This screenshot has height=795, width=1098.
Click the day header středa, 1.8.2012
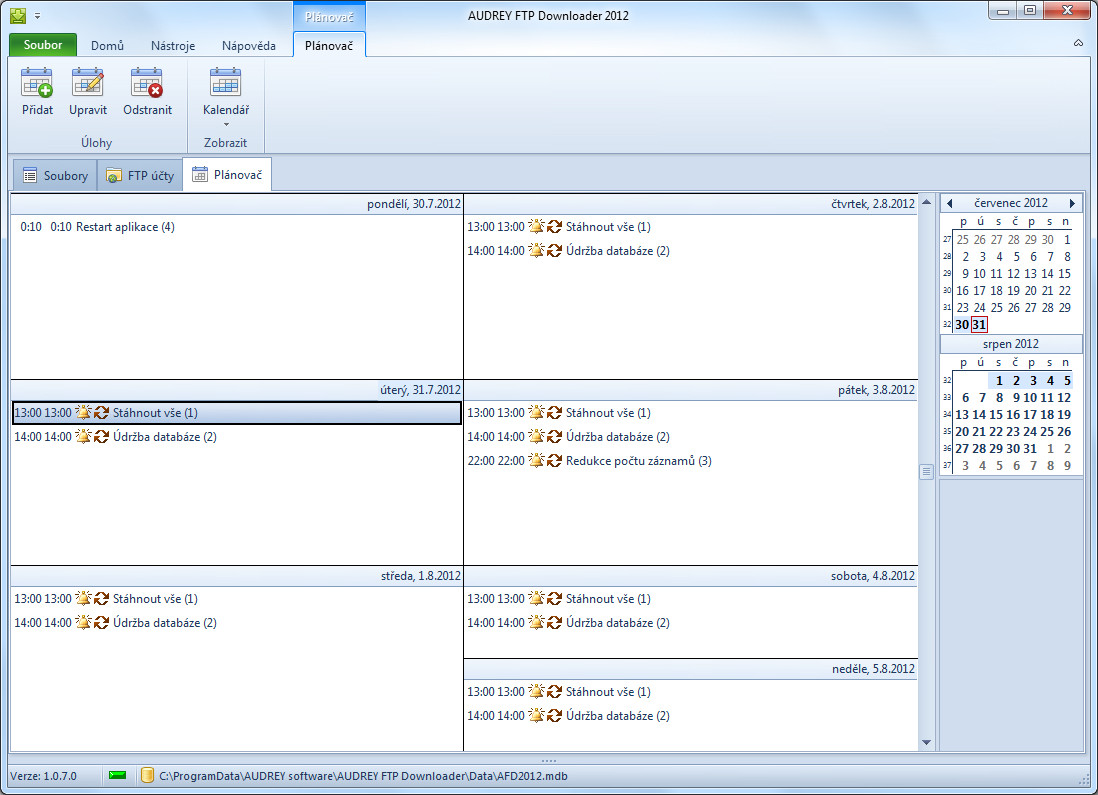237,576
